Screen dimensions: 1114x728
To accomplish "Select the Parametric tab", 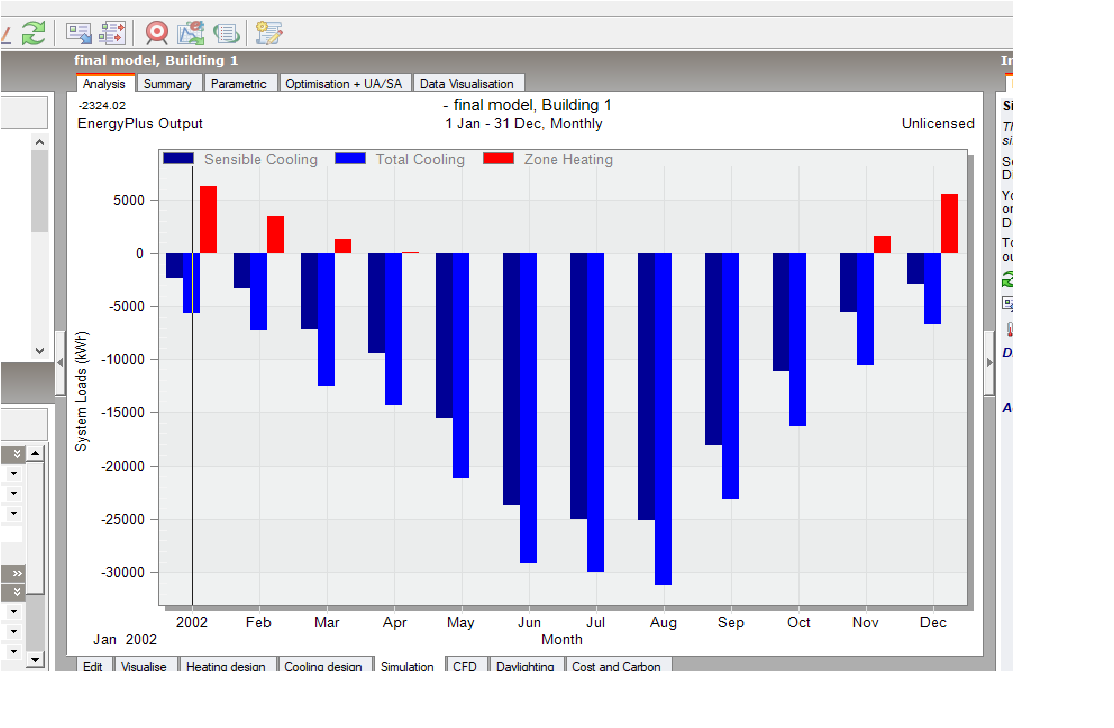I will pyautogui.click(x=239, y=84).
